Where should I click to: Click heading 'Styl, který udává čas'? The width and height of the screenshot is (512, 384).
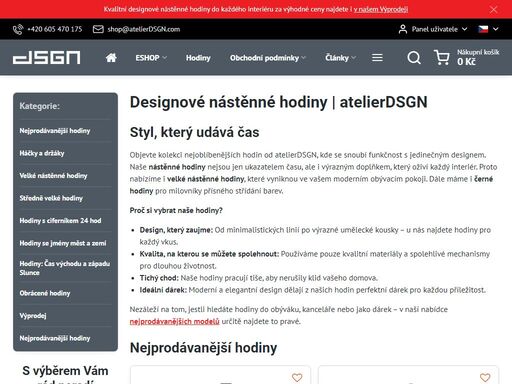[194, 132]
